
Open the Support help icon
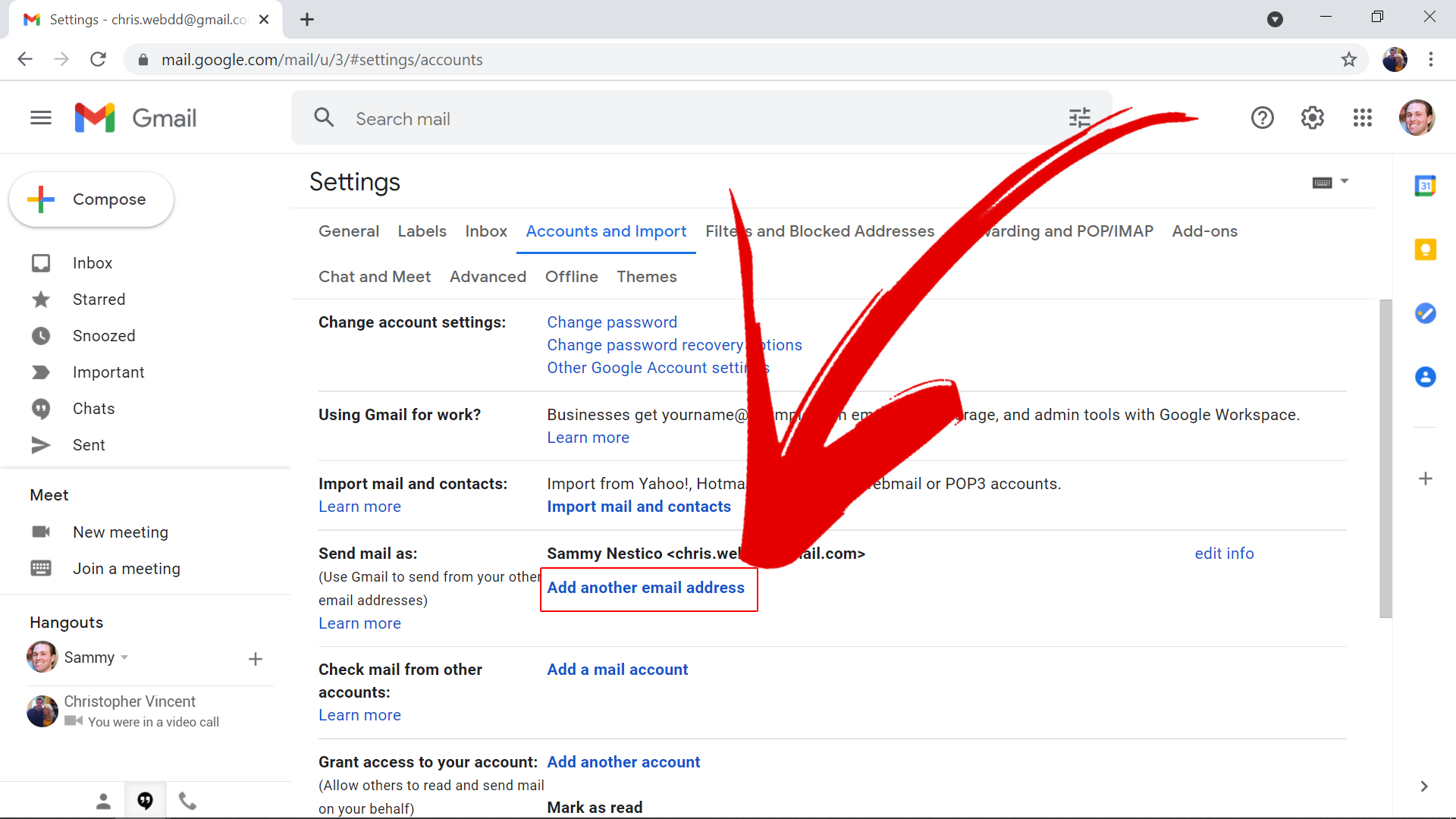click(1262, 118)
